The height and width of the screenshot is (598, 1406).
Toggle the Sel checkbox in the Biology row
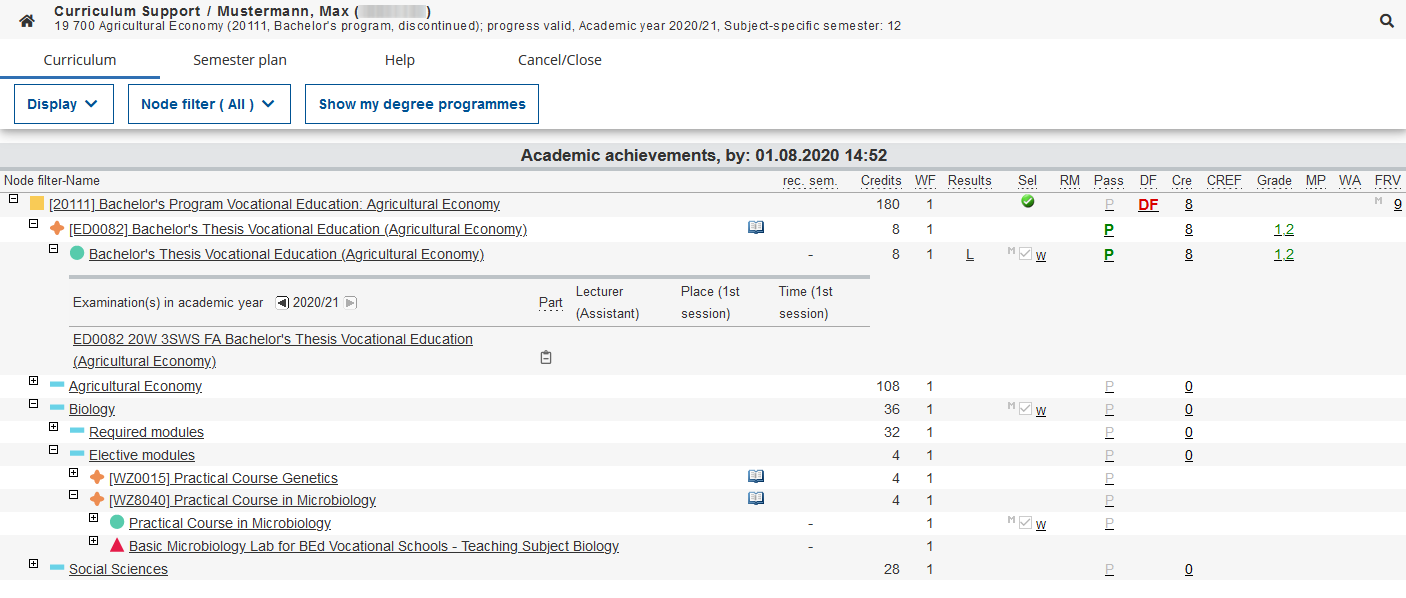click(1025, 409)
